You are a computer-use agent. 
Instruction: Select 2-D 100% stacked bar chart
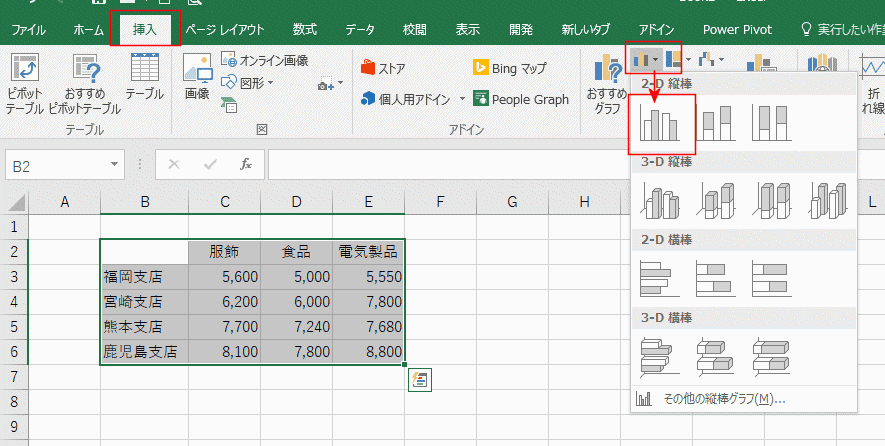pos(772,279)
